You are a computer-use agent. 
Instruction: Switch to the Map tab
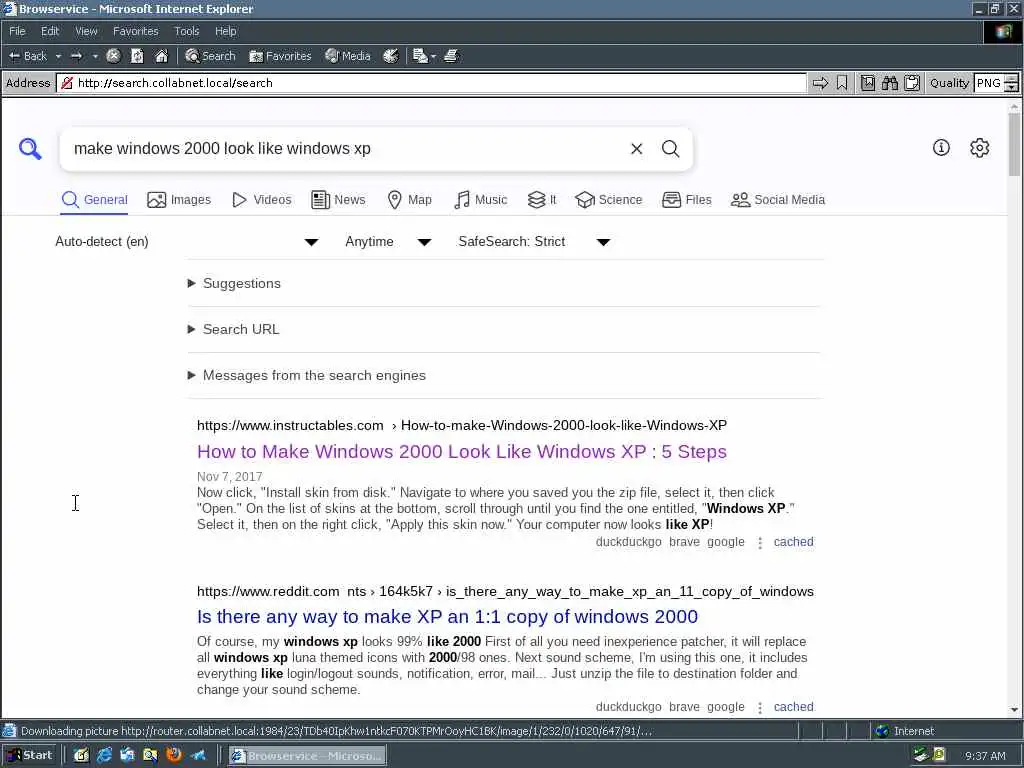click(409, 200)
